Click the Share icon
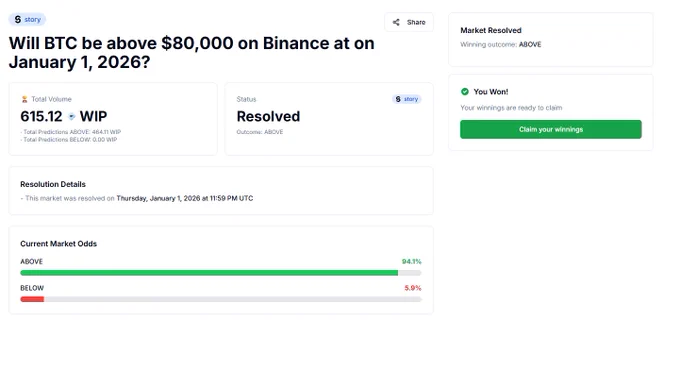This screenshot has width=680, height=388. point(396,22)
